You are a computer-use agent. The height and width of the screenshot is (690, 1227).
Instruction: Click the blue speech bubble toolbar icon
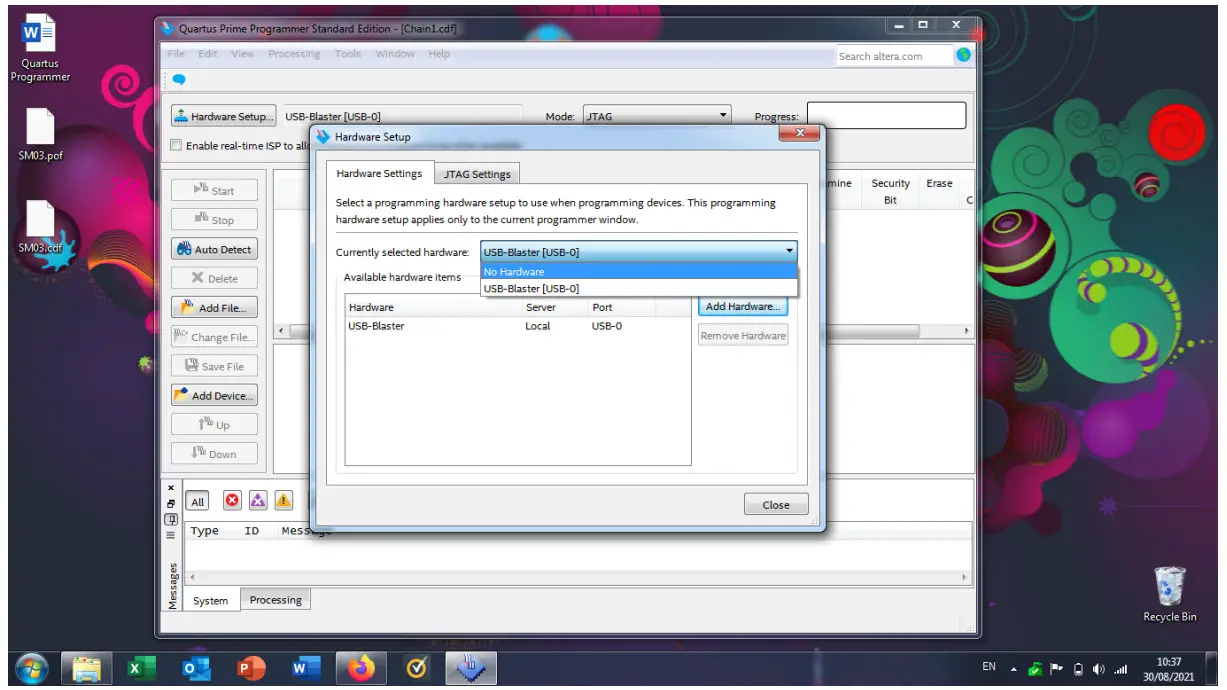(179, 80)
